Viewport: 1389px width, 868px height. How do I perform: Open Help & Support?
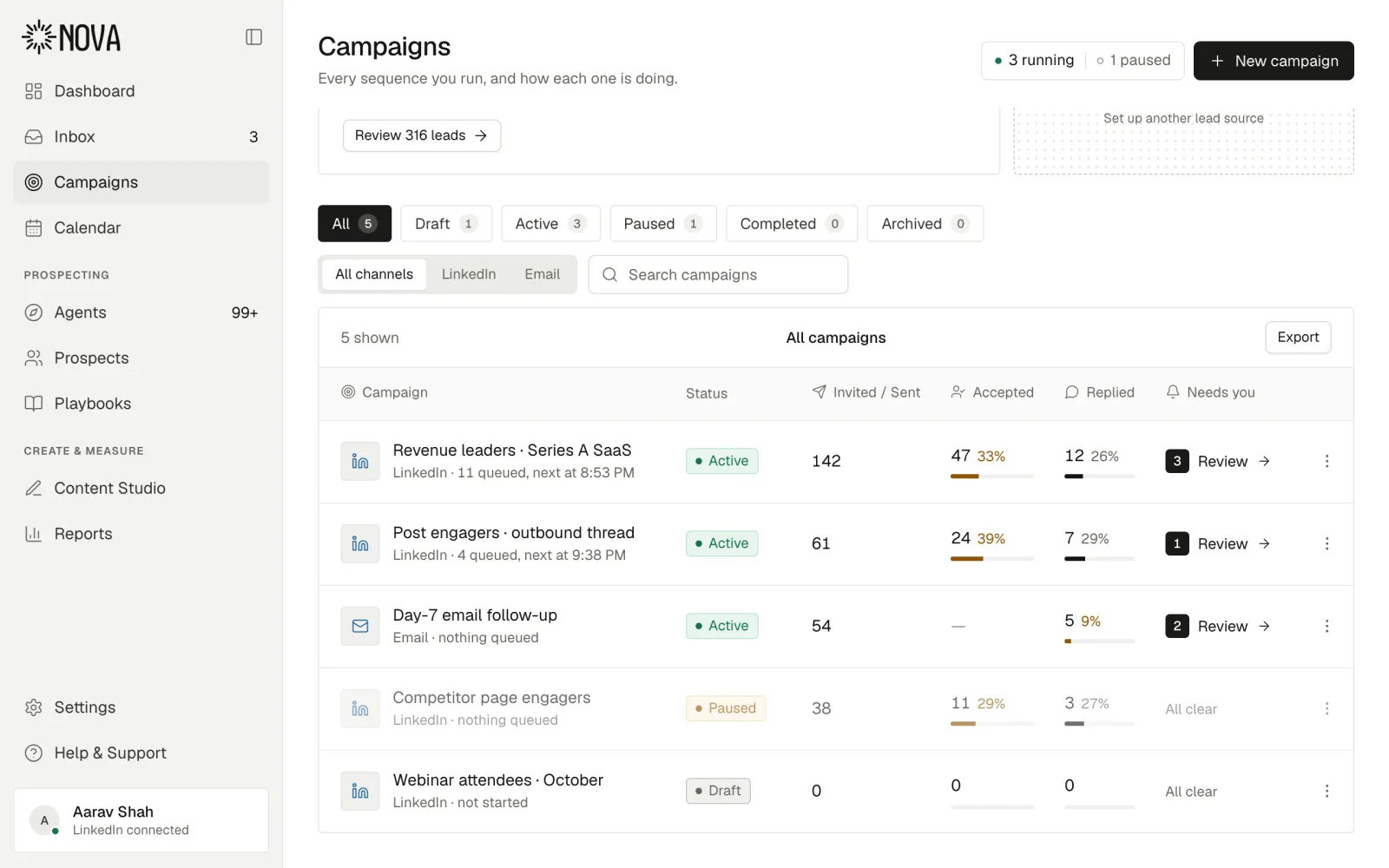(x=141, y=753)
